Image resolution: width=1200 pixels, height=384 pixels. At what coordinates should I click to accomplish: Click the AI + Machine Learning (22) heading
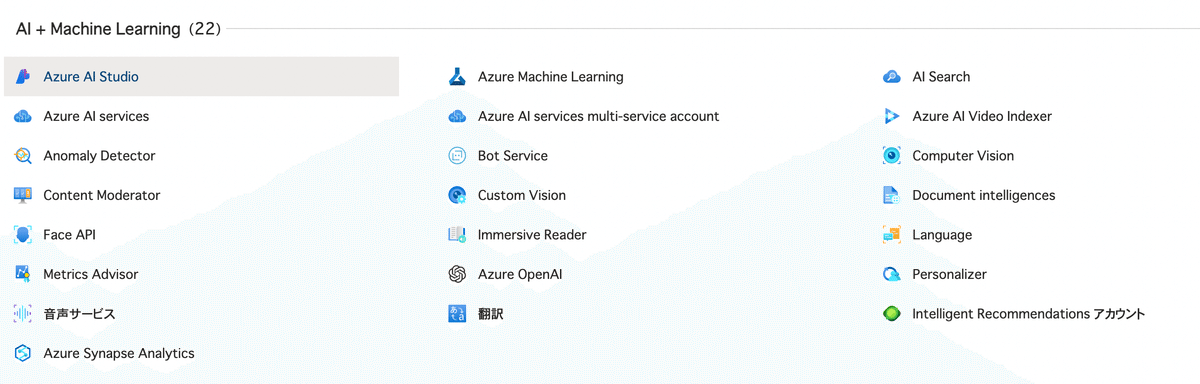119,29
